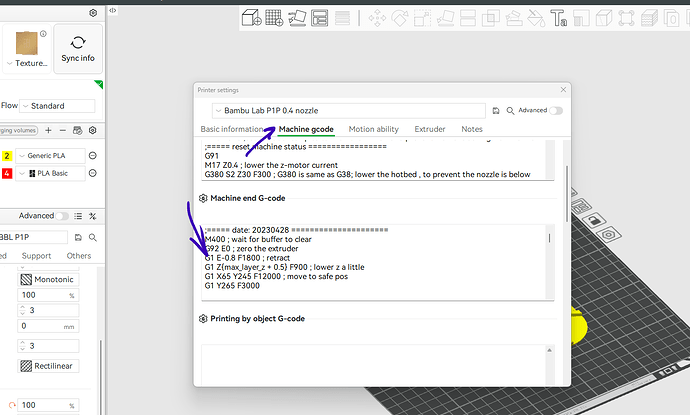The width and height of the screenshot is (690, 415).
Task: Open the PLA Basic filament dropdown
Action: click(50, 173)
